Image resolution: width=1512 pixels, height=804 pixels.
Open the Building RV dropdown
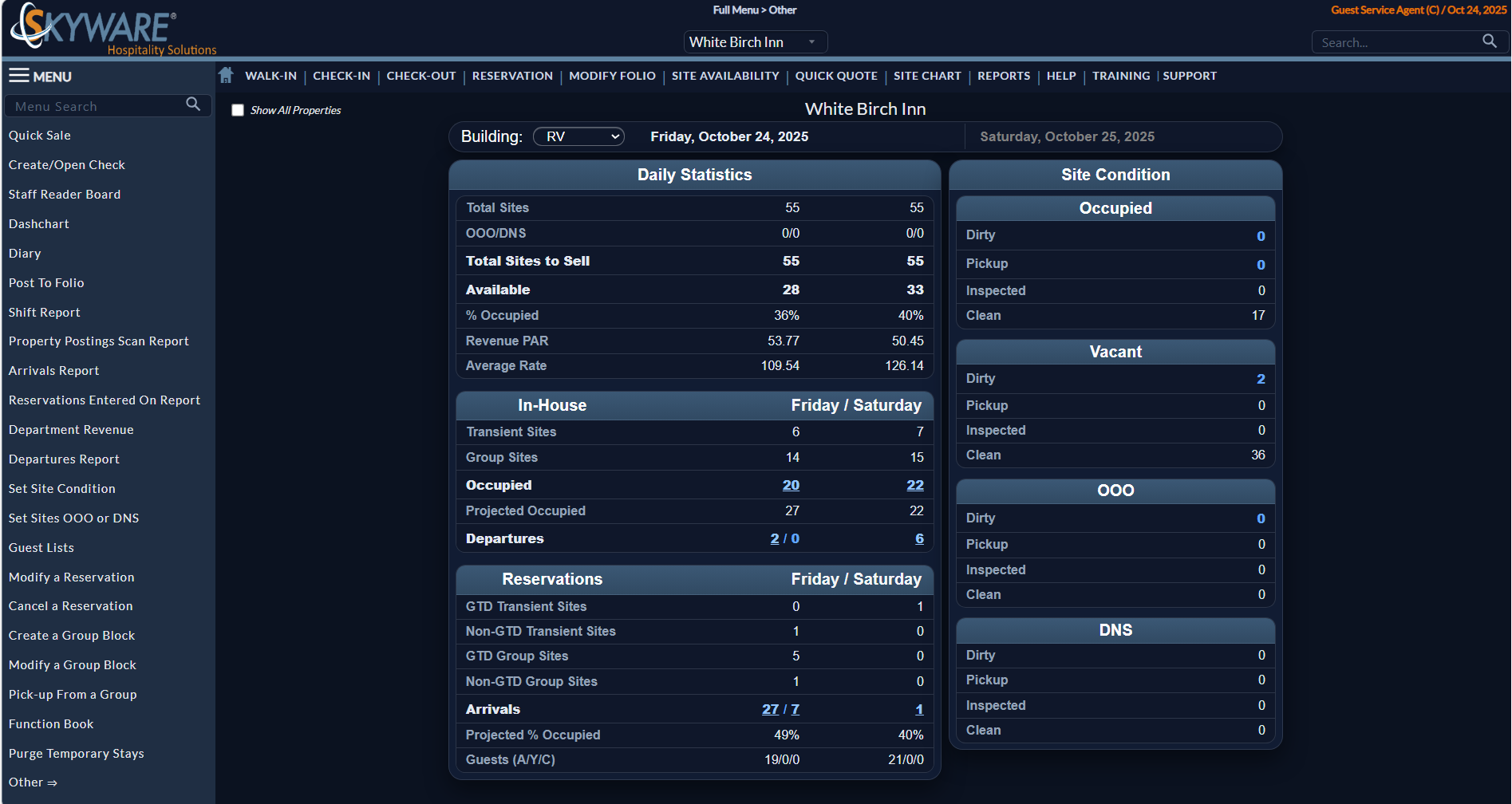point(578,136)
